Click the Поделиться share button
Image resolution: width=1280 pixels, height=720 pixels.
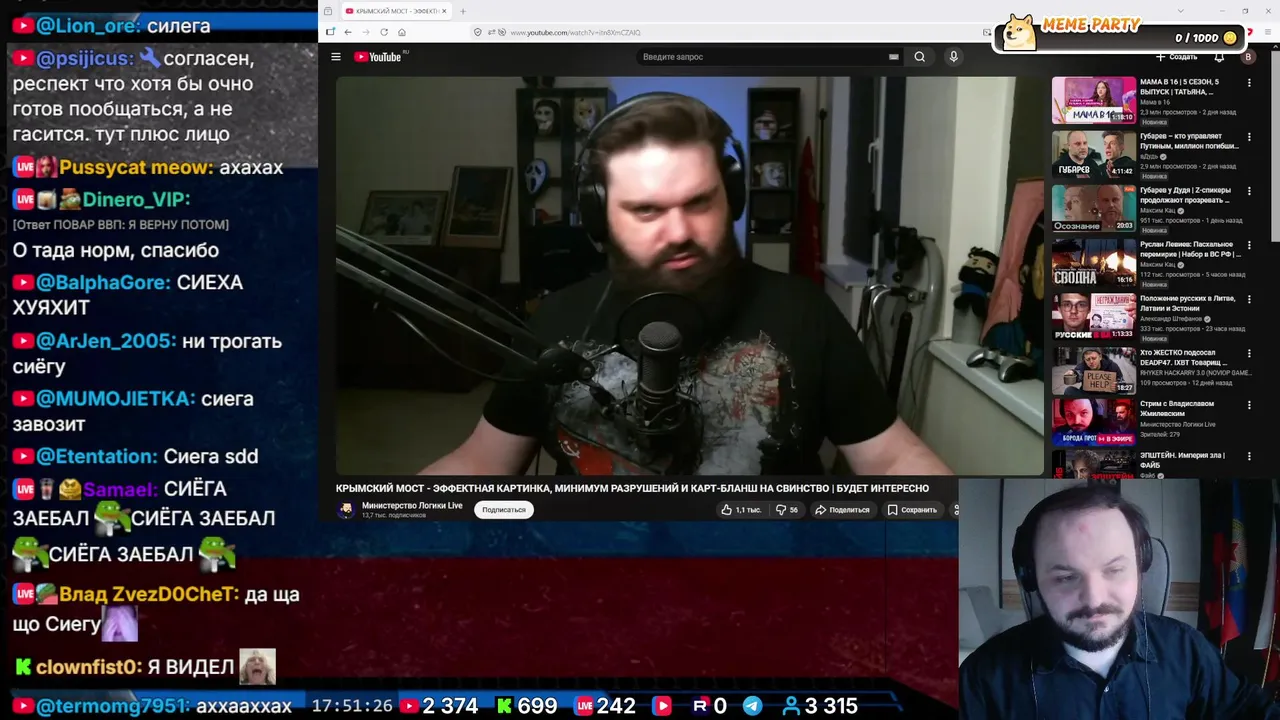(x=842, y=510)
